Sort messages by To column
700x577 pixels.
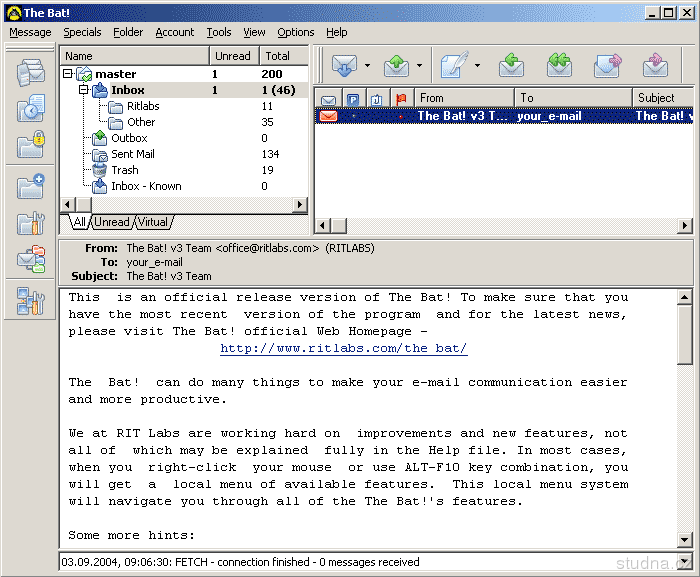(574, 98)
